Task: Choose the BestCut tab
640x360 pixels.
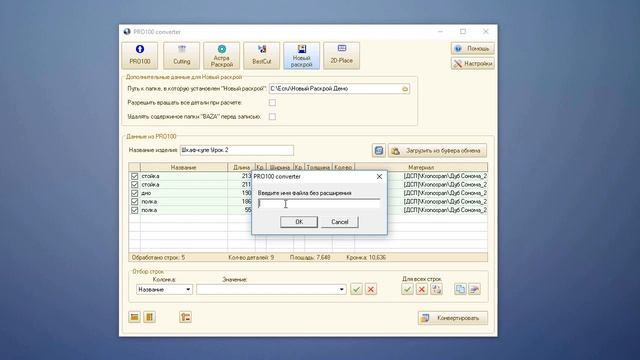Action: [262, 55]
